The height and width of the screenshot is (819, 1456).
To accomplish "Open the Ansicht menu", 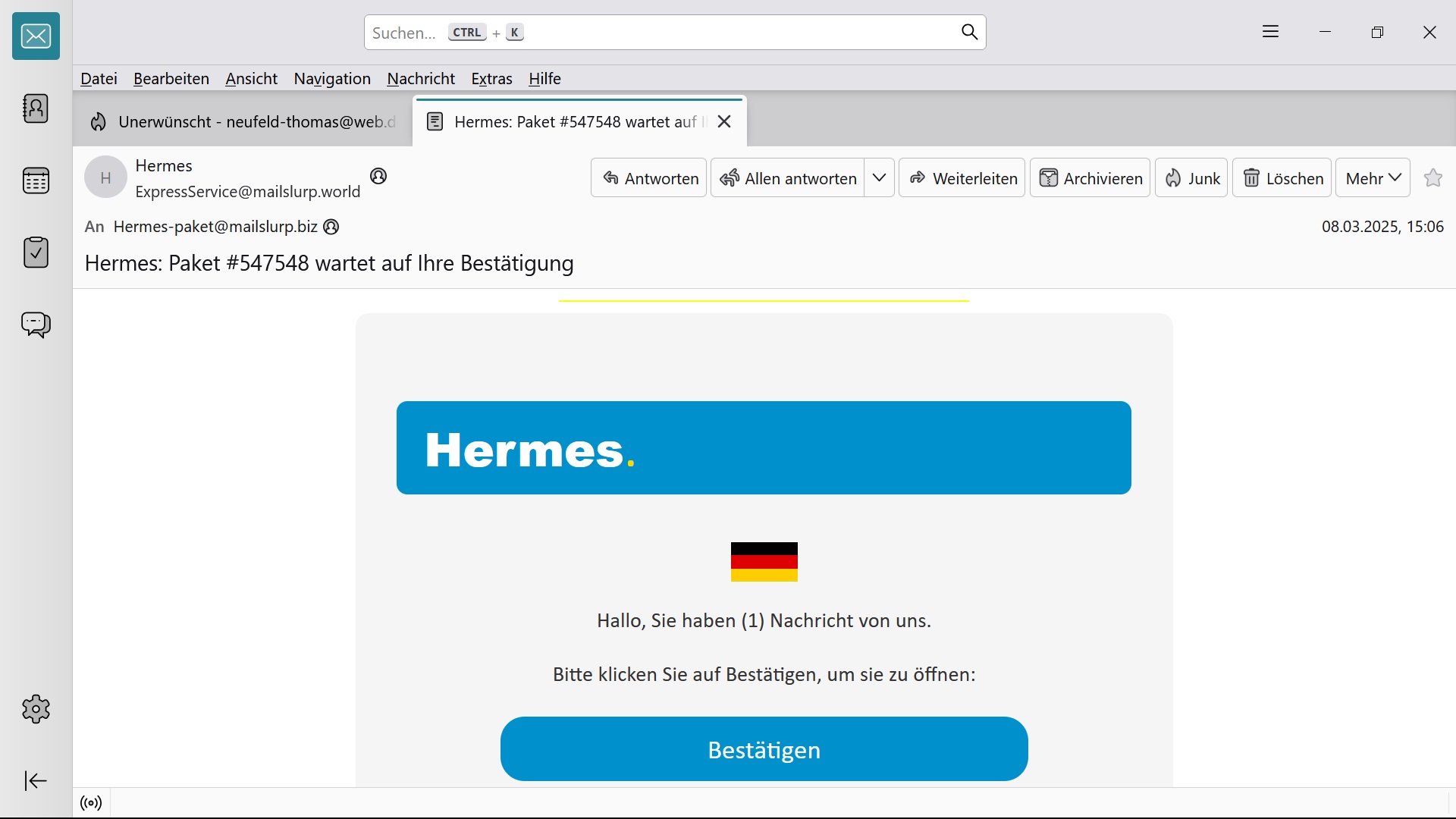I will tap(251, 79).
